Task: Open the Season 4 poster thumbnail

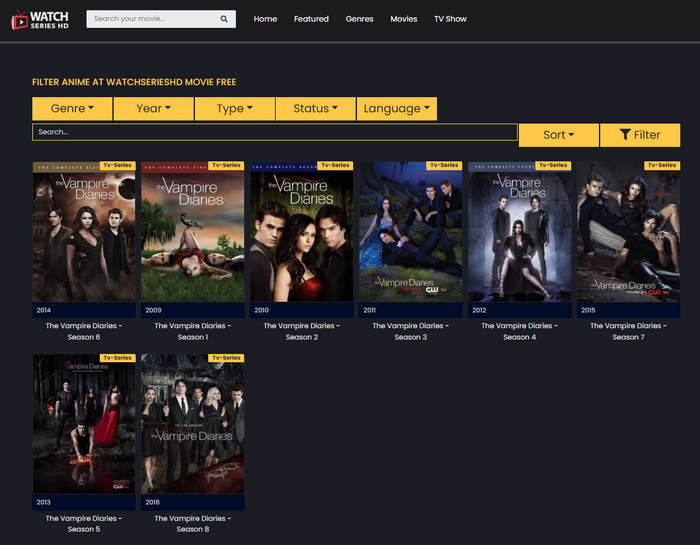Action: click(x=520, y=232)
